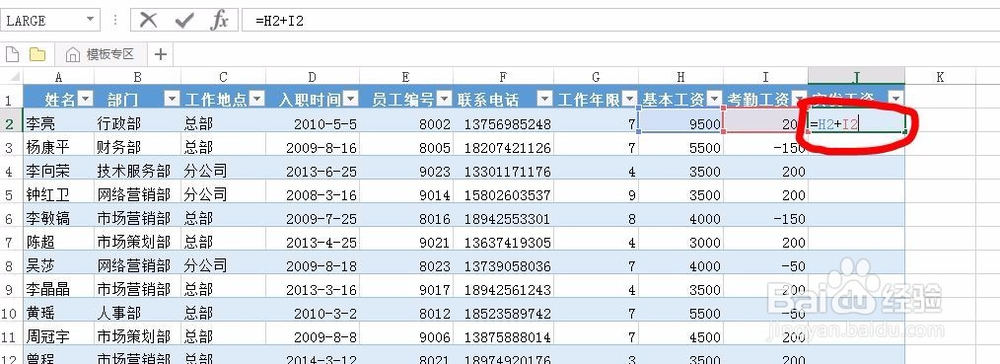The height and width of the screenshot is (364, 1000).
Task: Switch to the 模板专区 tab
Action: [101, 54]
